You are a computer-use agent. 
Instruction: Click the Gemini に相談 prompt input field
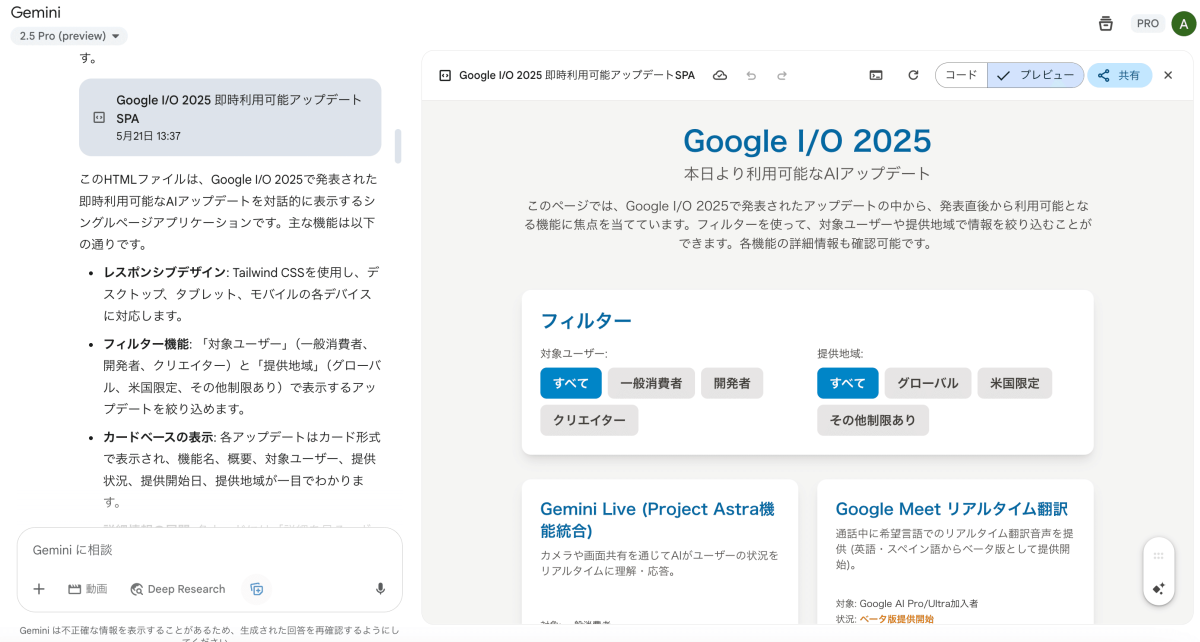(200, 550)
